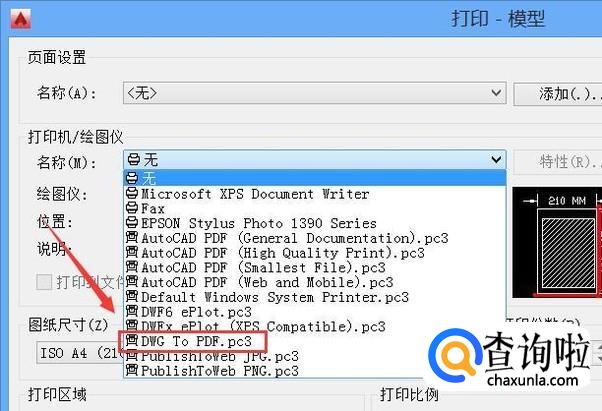This screenshot has height=411, width=602.
Task: Toggle the print to file checkbox
Action: pos(44,282)
